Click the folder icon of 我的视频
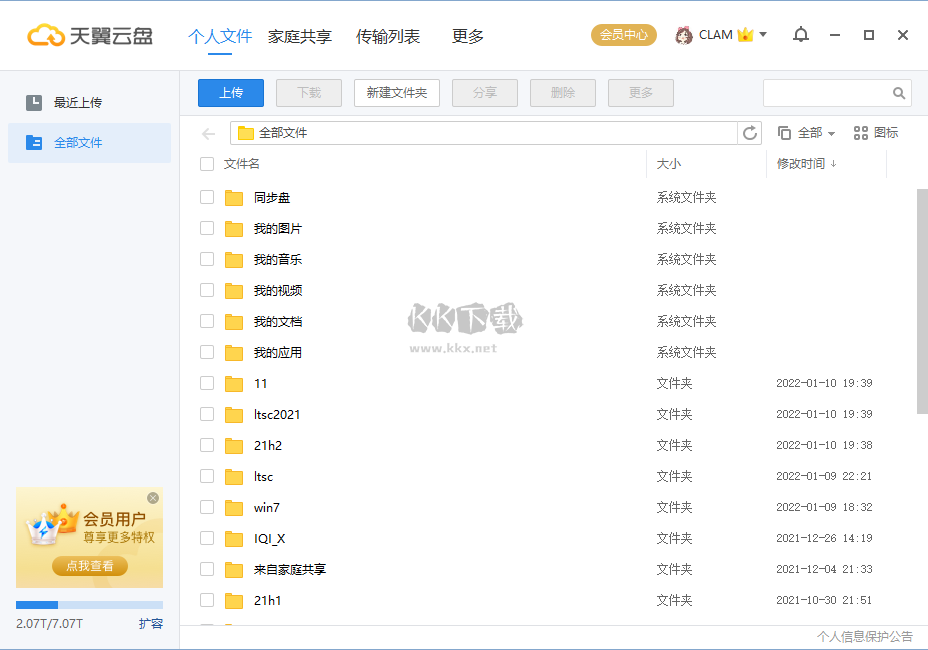 point(234,291)
